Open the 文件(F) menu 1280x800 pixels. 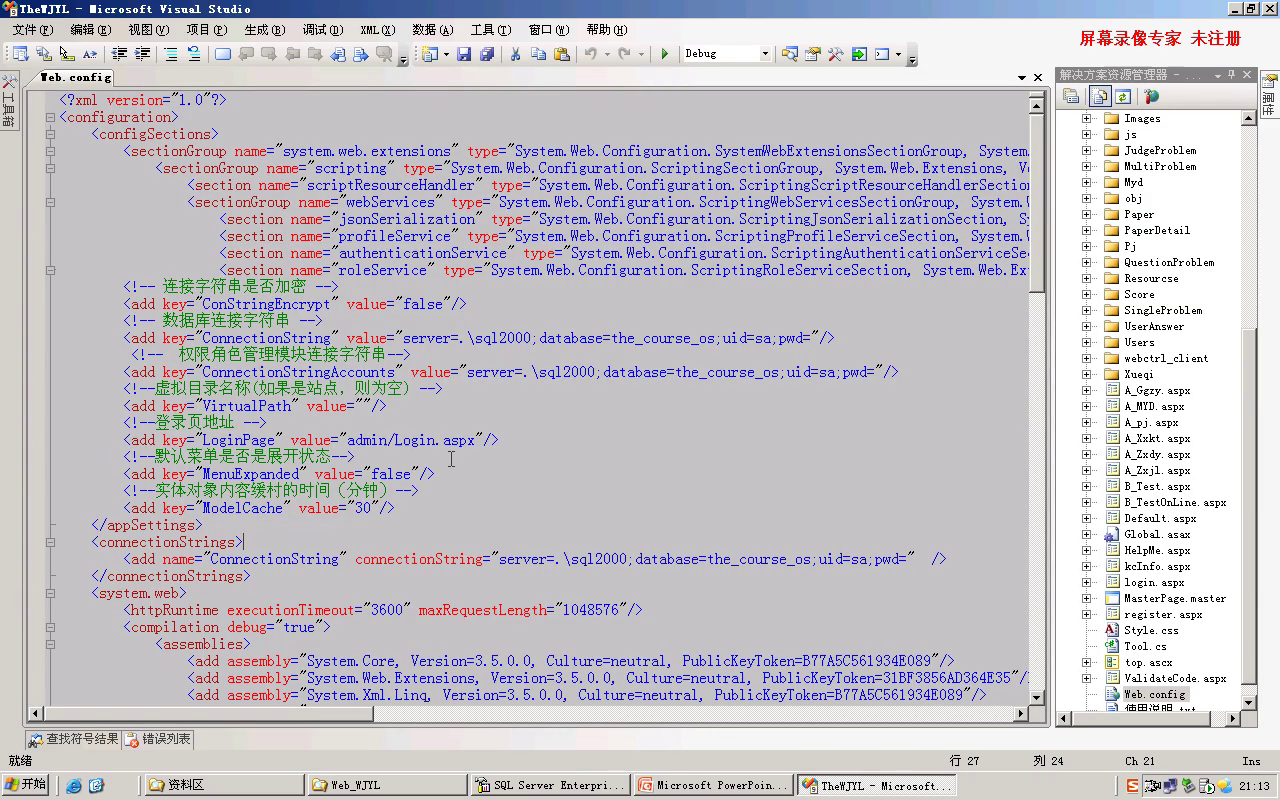click(32, 30)
